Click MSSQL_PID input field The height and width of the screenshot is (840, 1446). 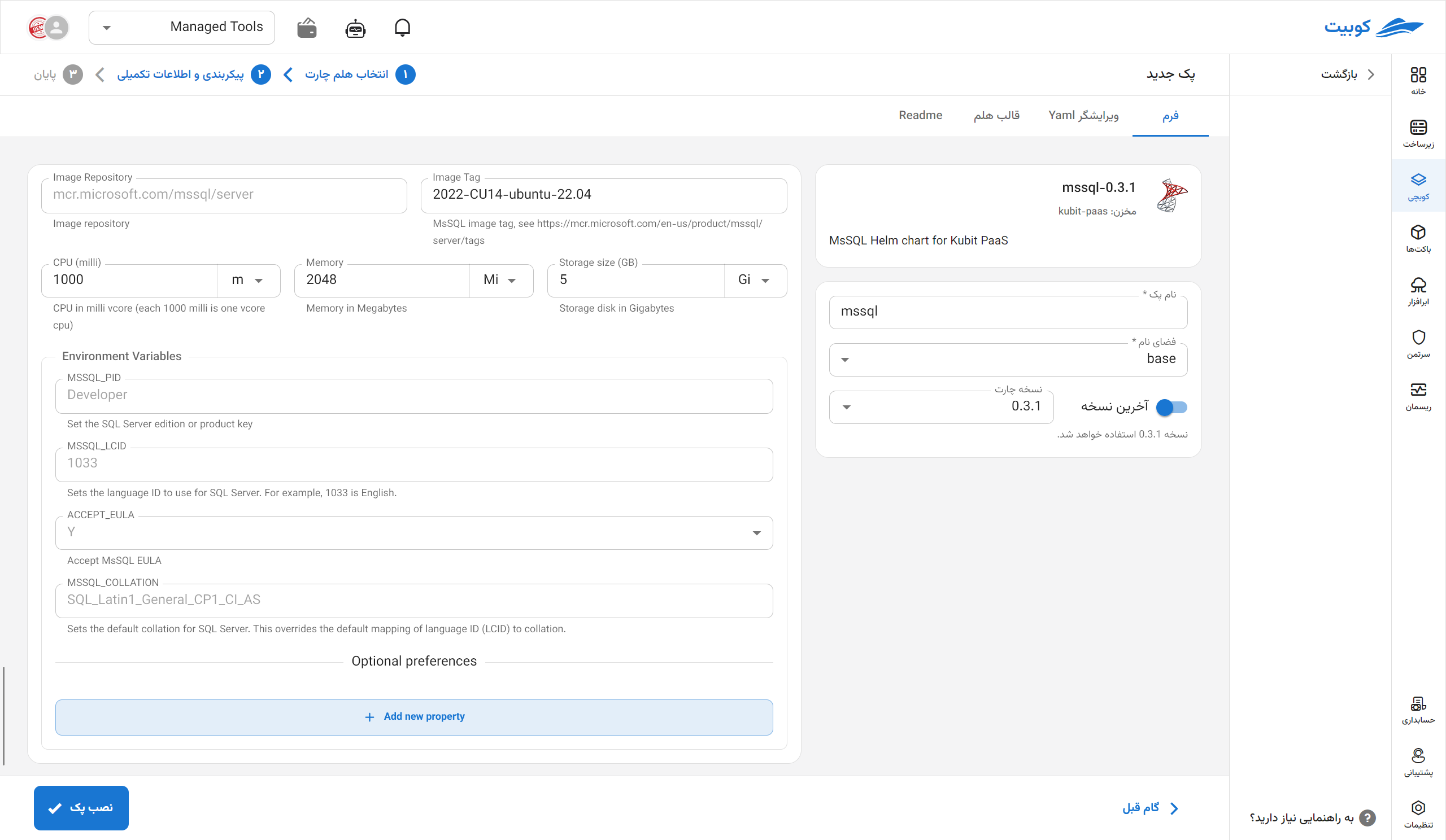413,396
